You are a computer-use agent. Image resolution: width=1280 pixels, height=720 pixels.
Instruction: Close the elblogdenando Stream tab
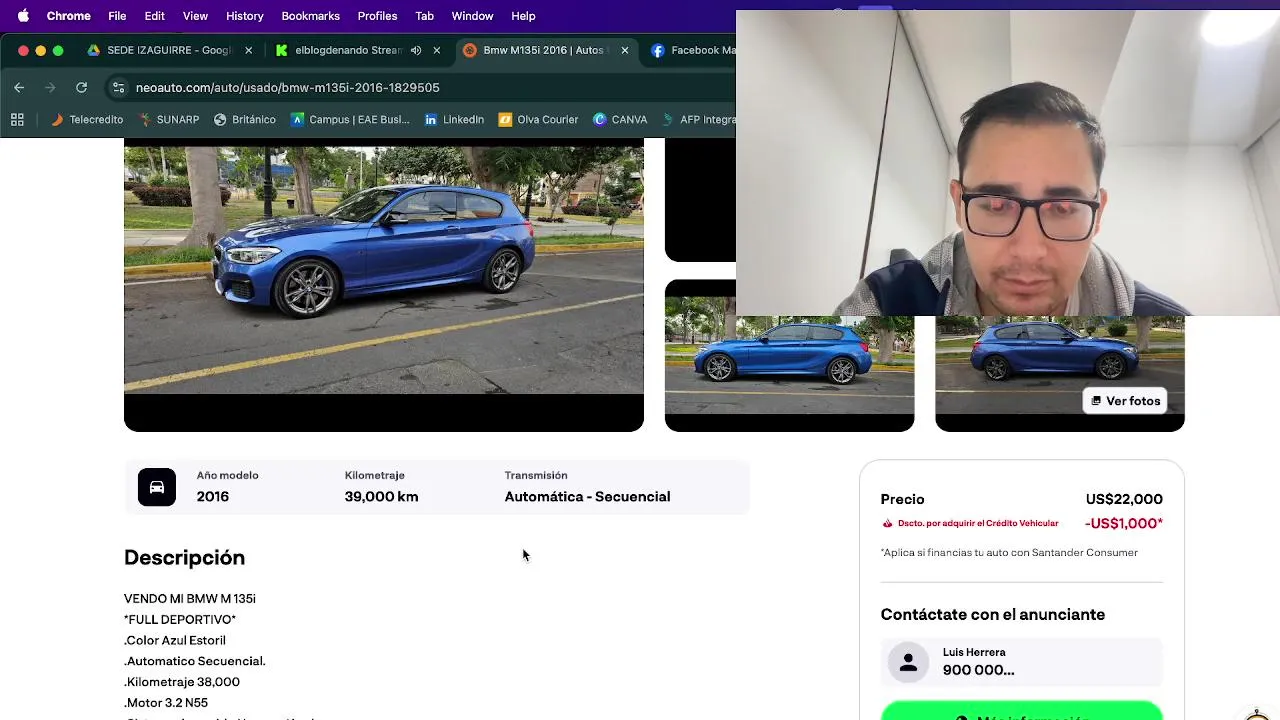click(x=436, y=50)
